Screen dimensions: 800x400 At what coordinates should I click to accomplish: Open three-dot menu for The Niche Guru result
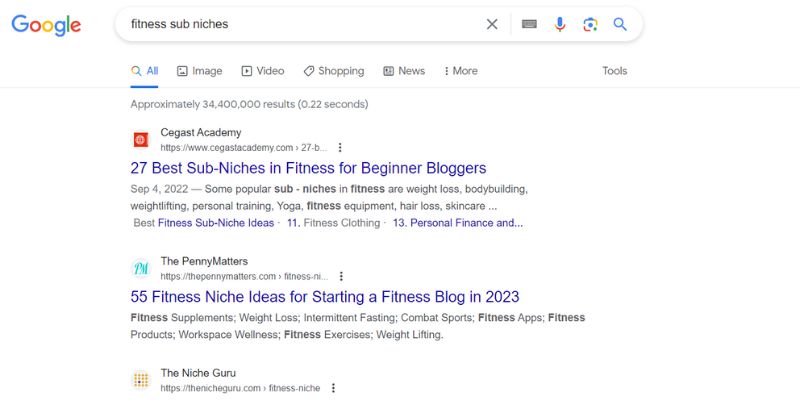pos(333,388)
